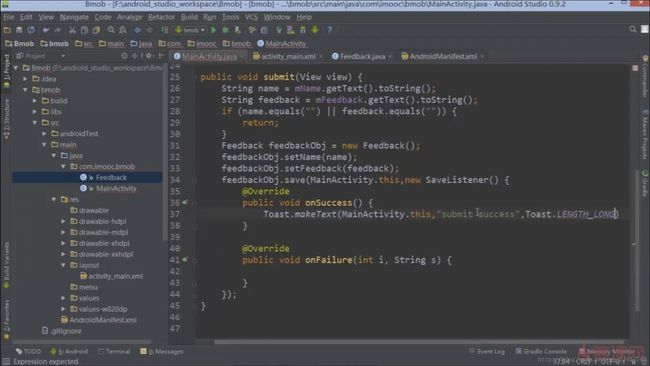Image resolution: width=650 pixels, height=366 pixels.
Task: Select activity_main.xml in project tree
Action: coord(116,276)
